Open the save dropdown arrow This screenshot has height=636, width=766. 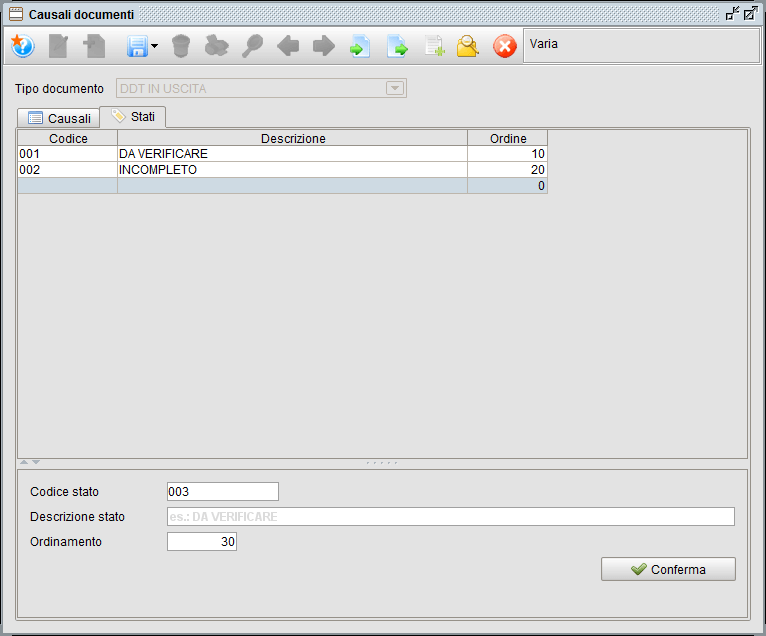pyautogui.click(x=154, y=46)
